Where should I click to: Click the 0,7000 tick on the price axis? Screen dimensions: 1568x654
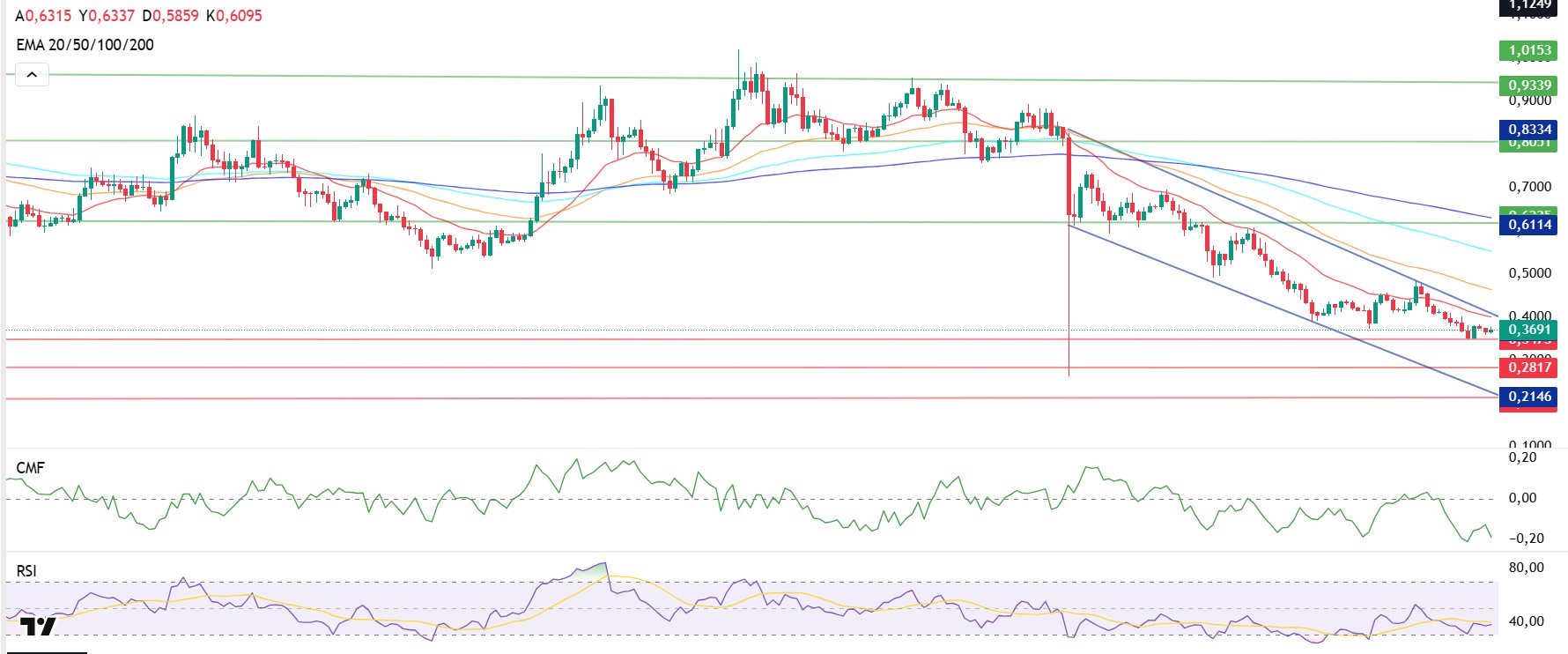pyautogui.click(x=1529, y=187)
